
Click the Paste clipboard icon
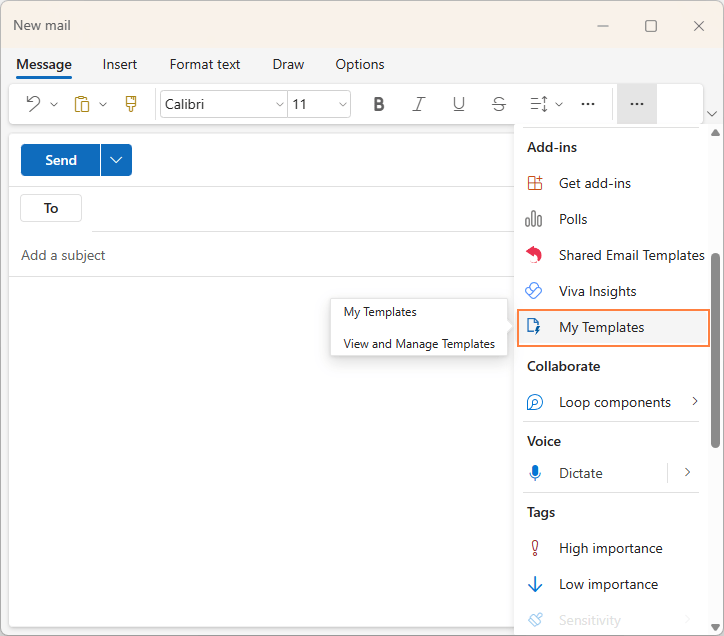coord(82,104)
